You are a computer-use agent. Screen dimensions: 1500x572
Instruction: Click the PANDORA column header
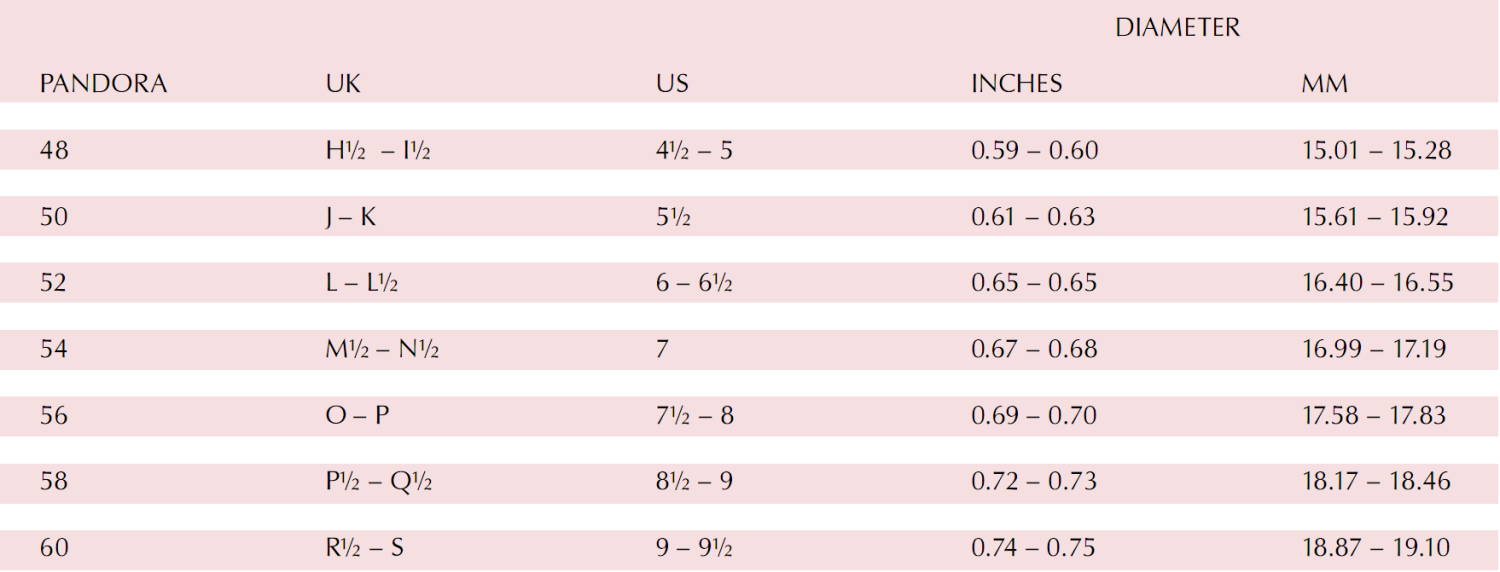click(103, 84)
